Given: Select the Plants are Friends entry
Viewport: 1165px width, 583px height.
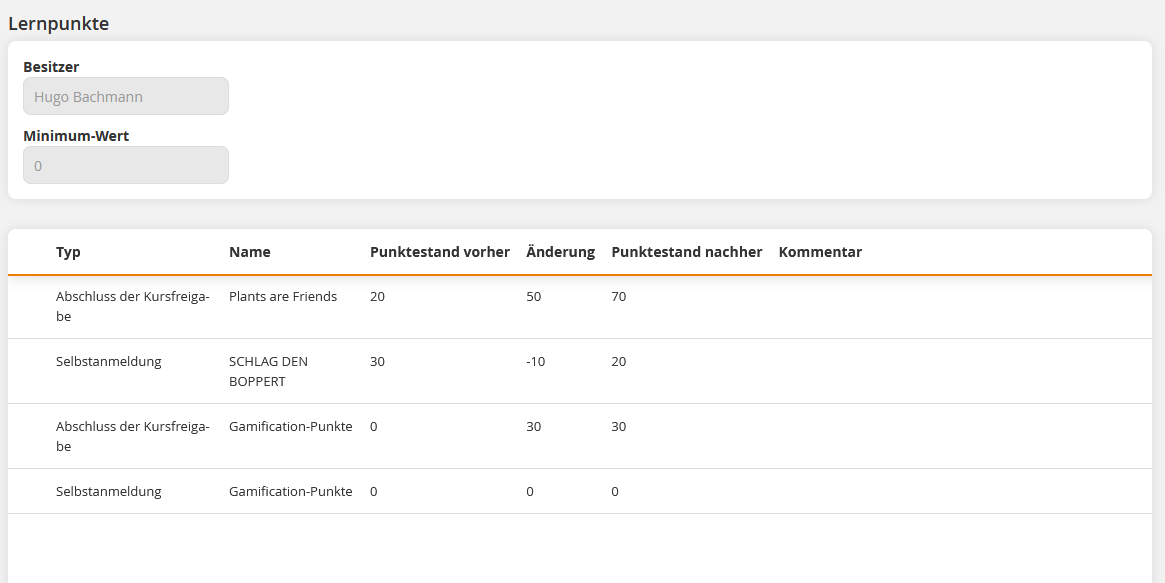Looking at the screenshot, I should click(282, 297).
